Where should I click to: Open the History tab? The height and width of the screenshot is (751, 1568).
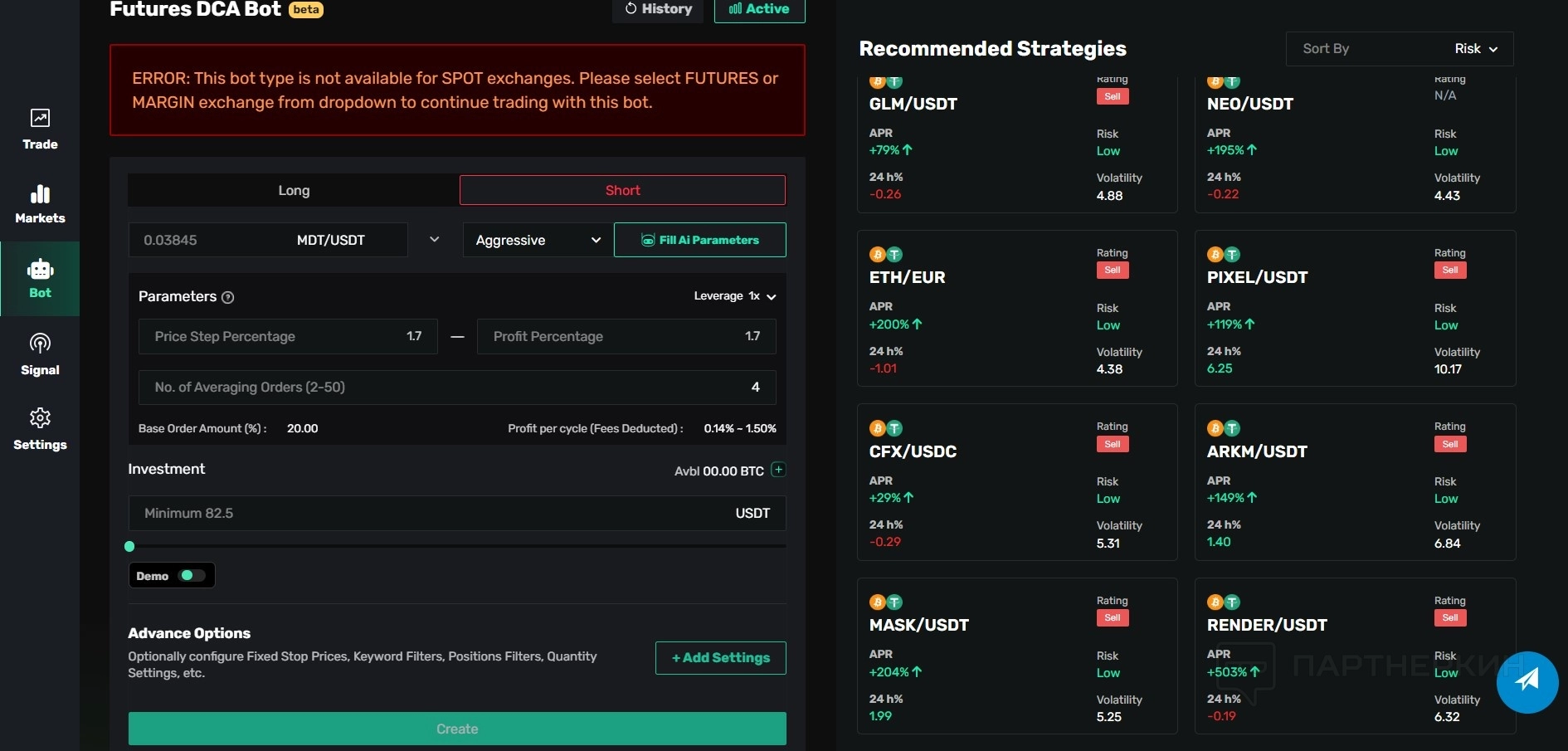point(658,9)
